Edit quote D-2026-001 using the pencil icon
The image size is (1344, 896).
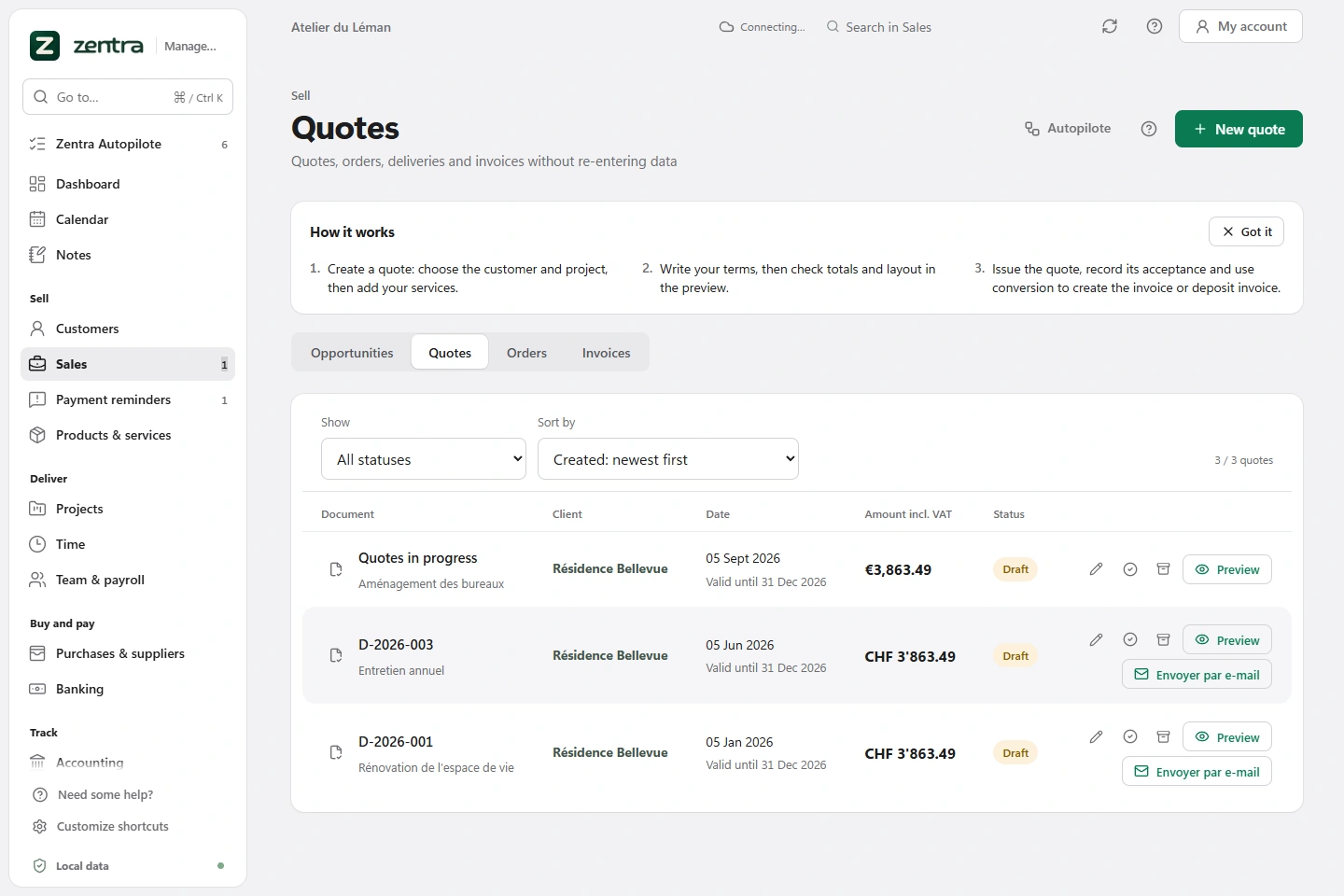1097,737
